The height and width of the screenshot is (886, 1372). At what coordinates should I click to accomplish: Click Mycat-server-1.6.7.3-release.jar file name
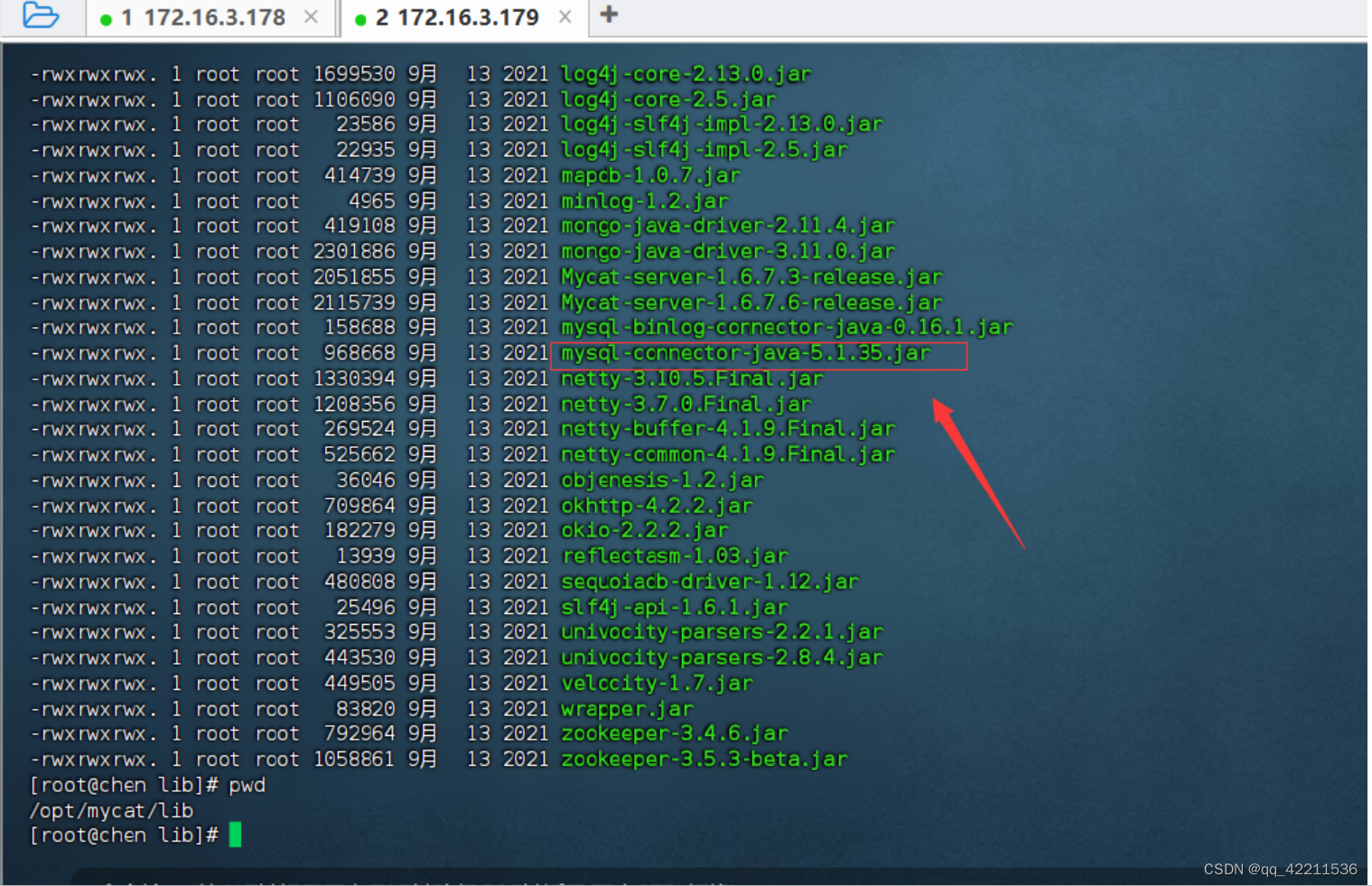pos(751,277)
